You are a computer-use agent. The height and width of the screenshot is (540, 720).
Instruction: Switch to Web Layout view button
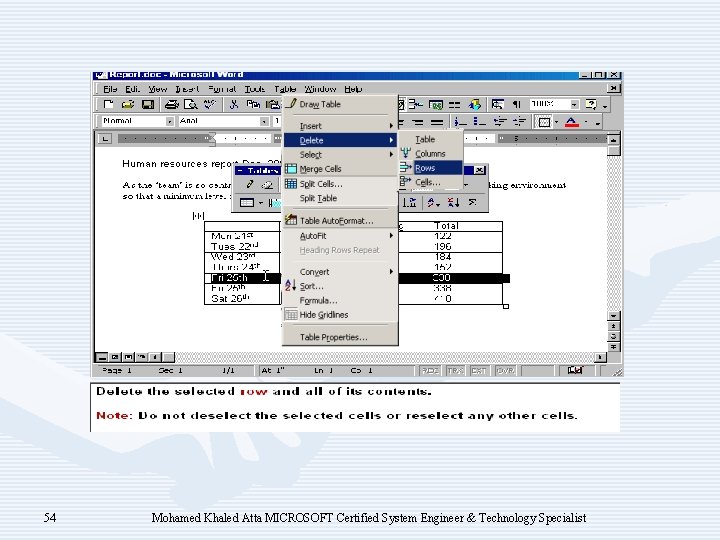click(115, 357)
